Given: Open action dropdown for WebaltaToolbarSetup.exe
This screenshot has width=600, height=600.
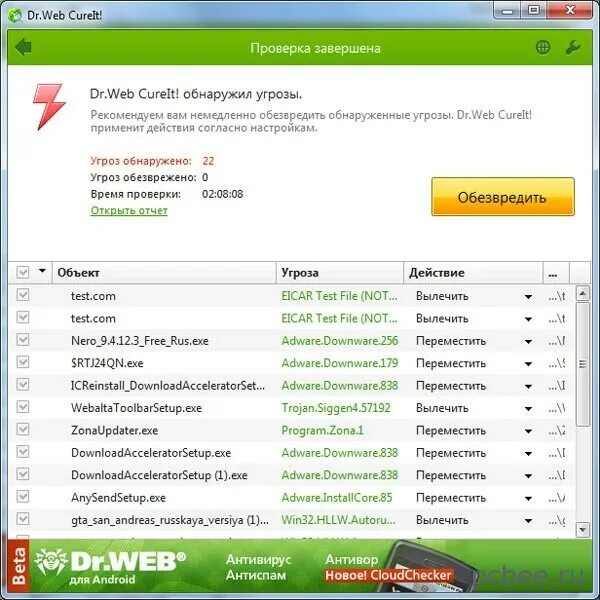Looking at the screenshot, I should click(528, 409).
